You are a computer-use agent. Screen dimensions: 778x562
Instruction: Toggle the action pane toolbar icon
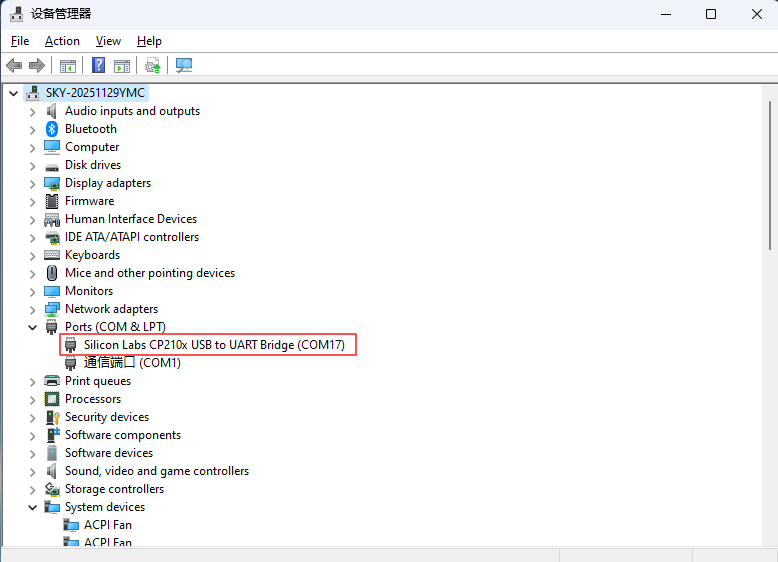click(122, 65)
